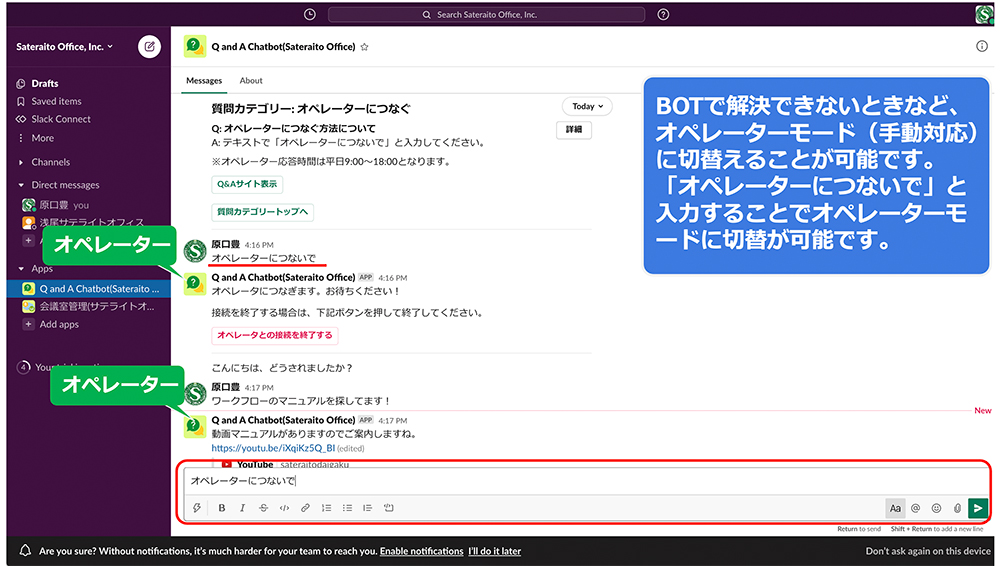
Task: Open Drafts in sidebar
Action: point(45,84)
